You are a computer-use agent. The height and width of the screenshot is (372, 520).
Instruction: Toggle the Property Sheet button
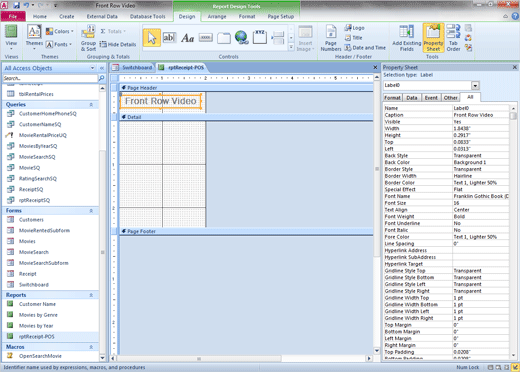tap(433, 38)
